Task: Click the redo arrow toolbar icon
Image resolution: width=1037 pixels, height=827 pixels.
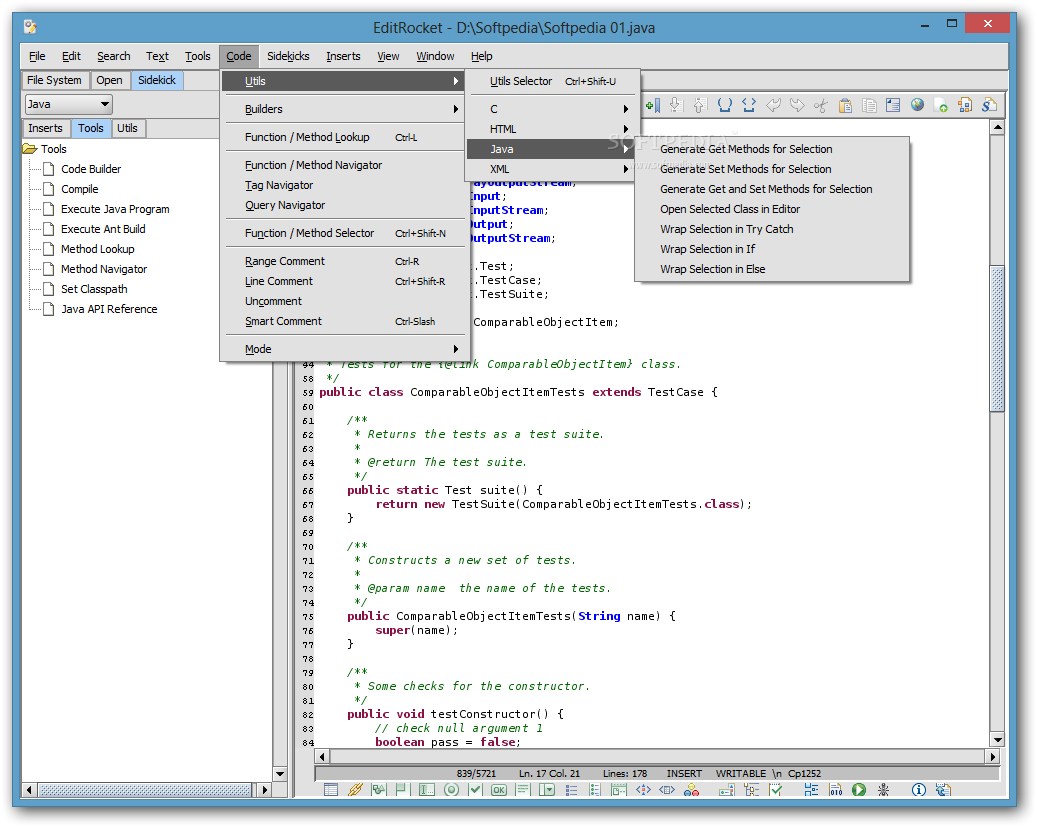Action: pos(797,105)
